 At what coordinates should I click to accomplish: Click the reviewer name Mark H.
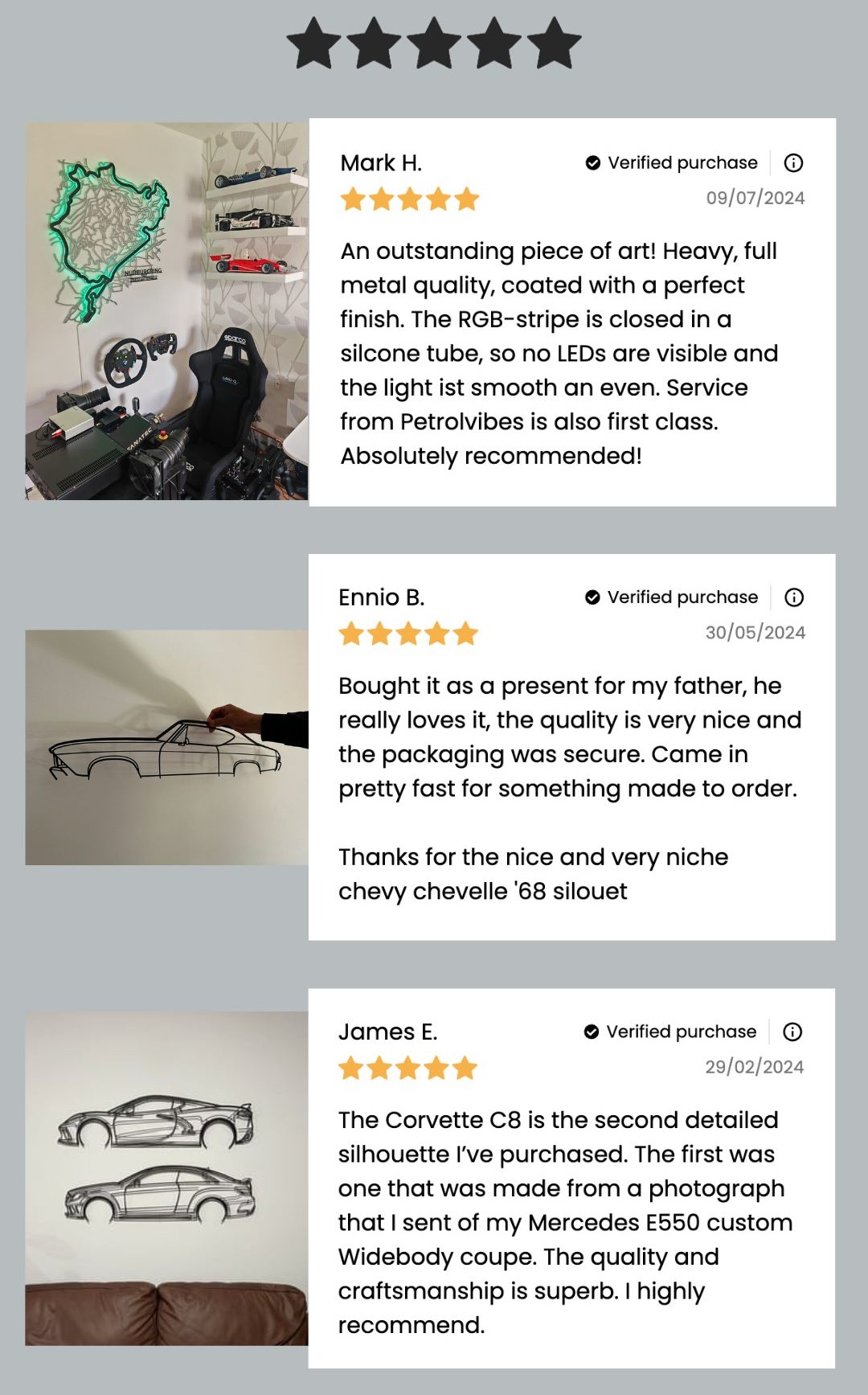pos(381,163)
